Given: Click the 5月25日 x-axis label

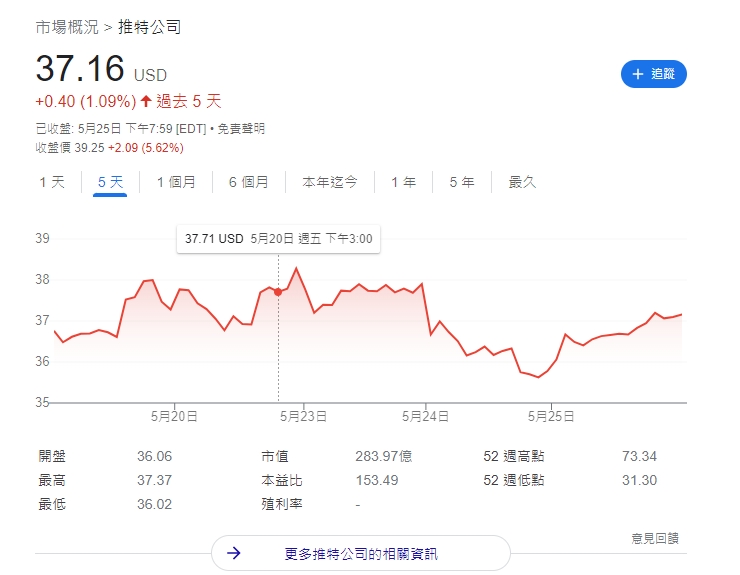Looking at the screenshot, I should [x=551, y=416].
